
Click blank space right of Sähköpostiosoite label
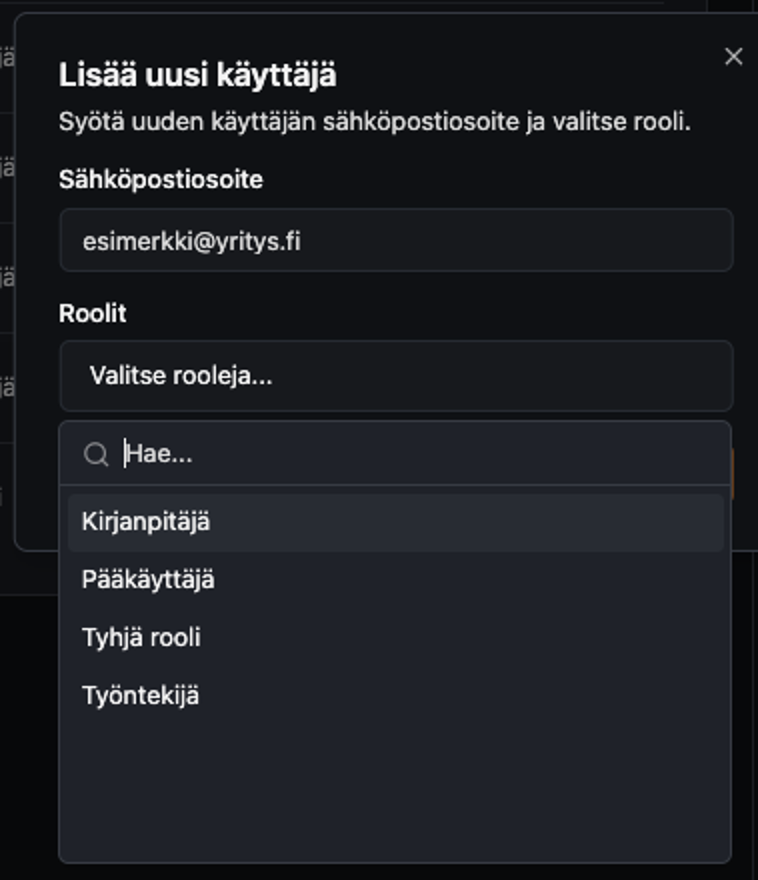point(500,180)
